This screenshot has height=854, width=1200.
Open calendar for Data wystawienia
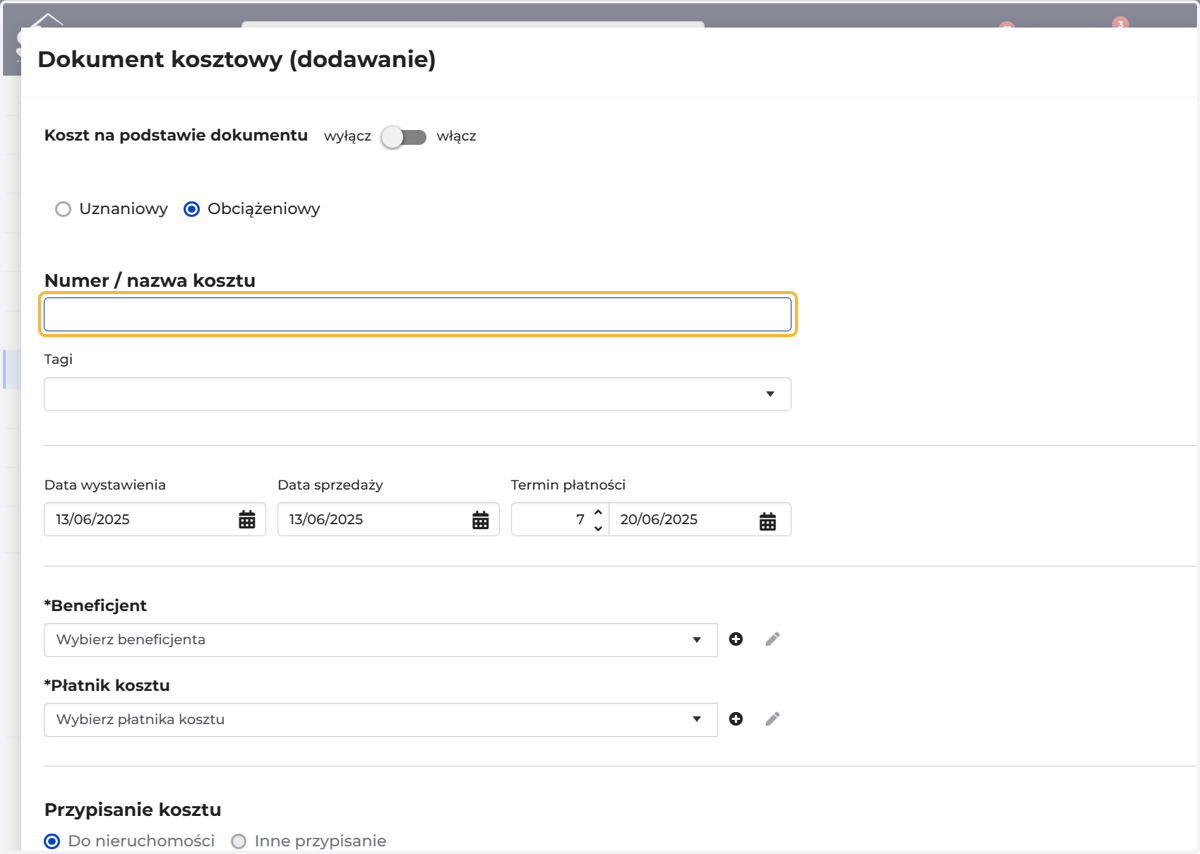pyautogui.click(x=247, y=520)
